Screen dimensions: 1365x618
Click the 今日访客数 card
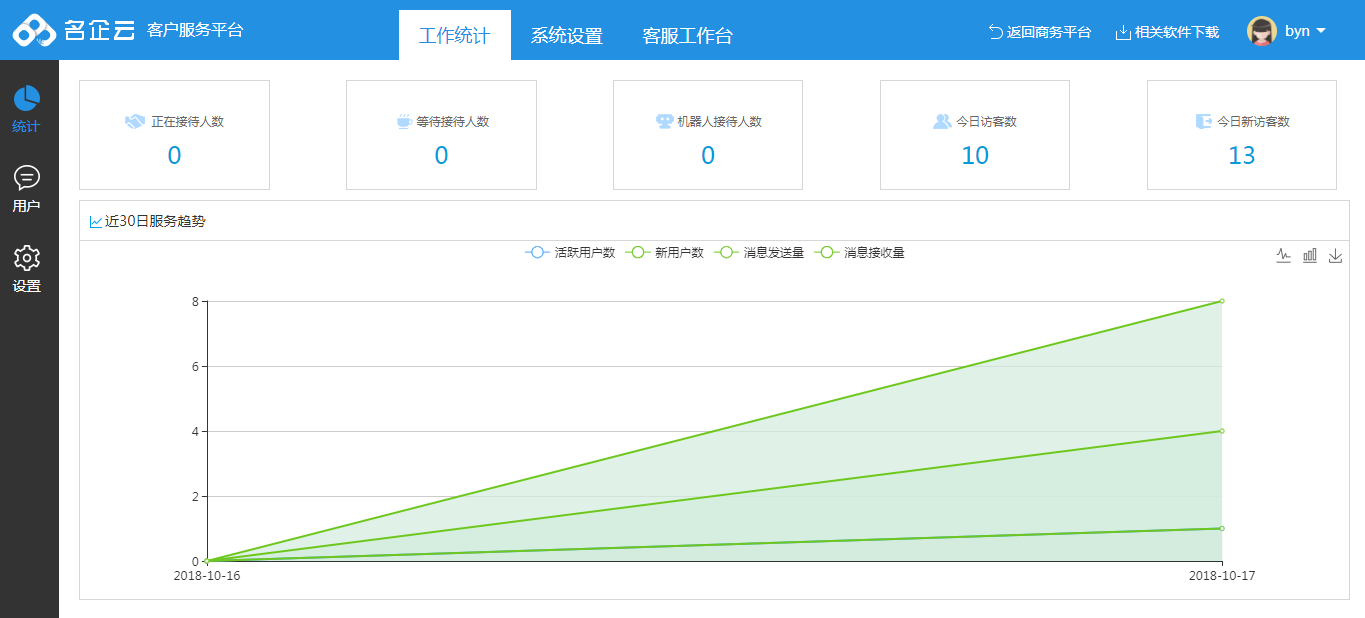[974, 135]
